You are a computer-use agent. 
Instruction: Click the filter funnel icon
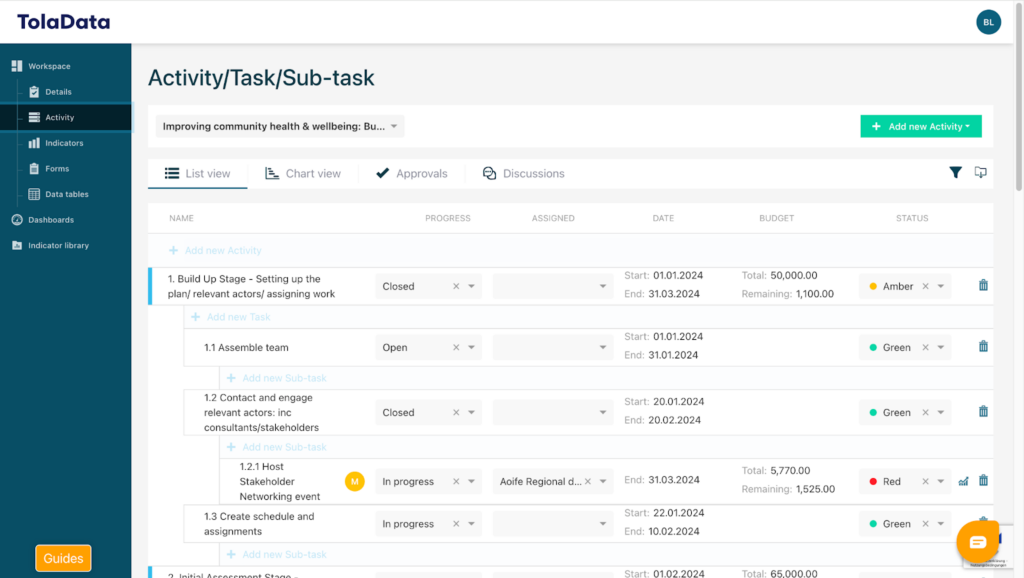tap(955, 173)
